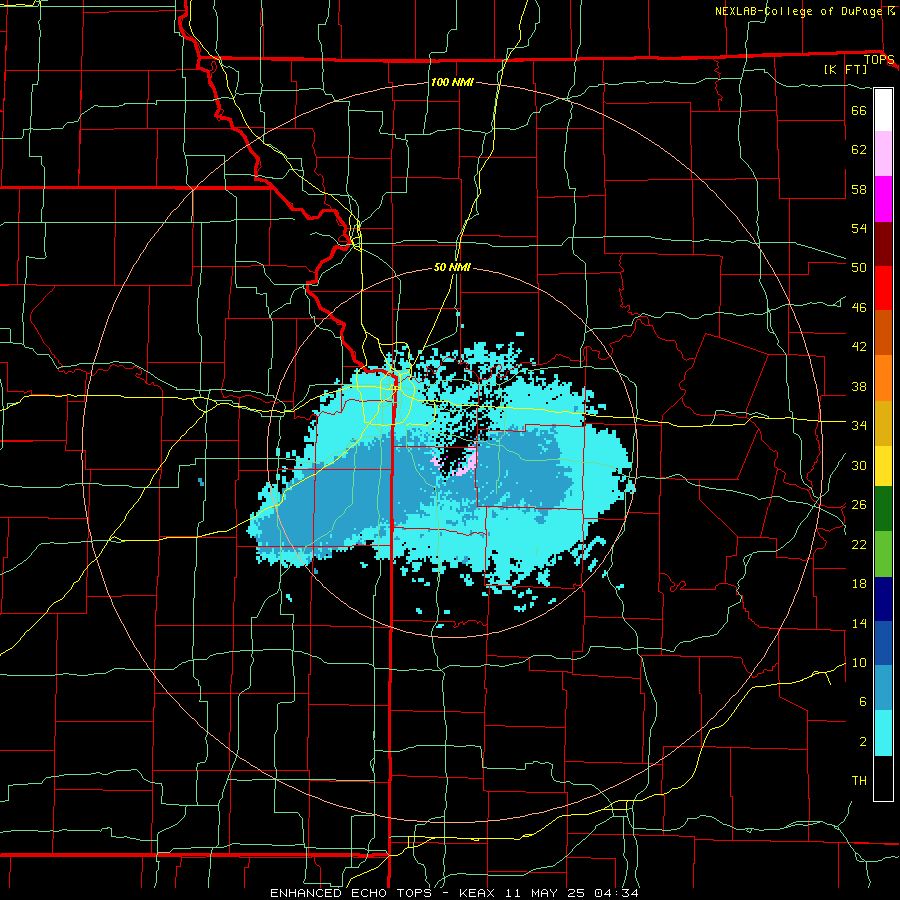Image resolution: width=900 pixels, height=900 pixels.
Task: Click the light green legend swatch near 22
Action: point(883,554)
